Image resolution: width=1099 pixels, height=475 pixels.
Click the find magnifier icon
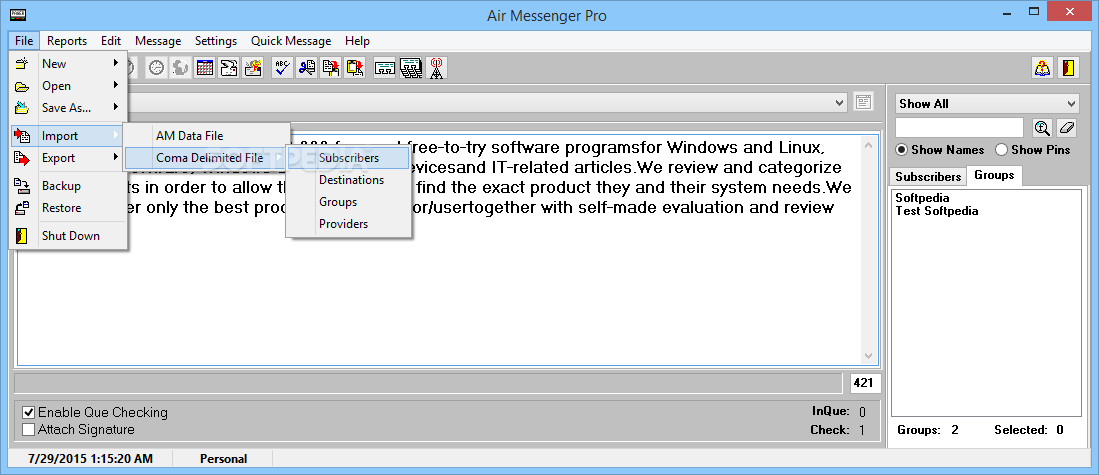(1042, 128)
